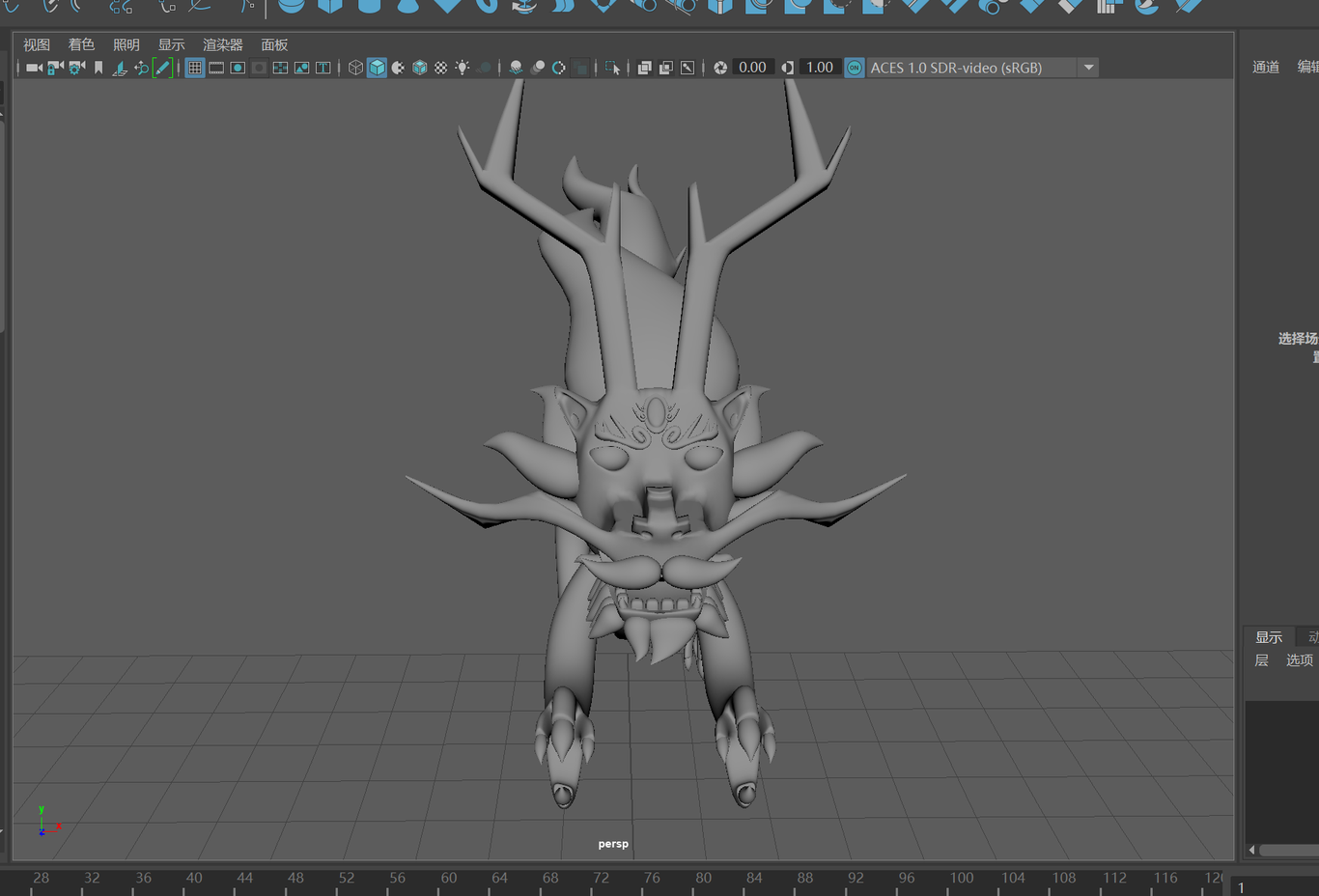
Task: Toggle viewport Grid display
Action: coord(195,68)
